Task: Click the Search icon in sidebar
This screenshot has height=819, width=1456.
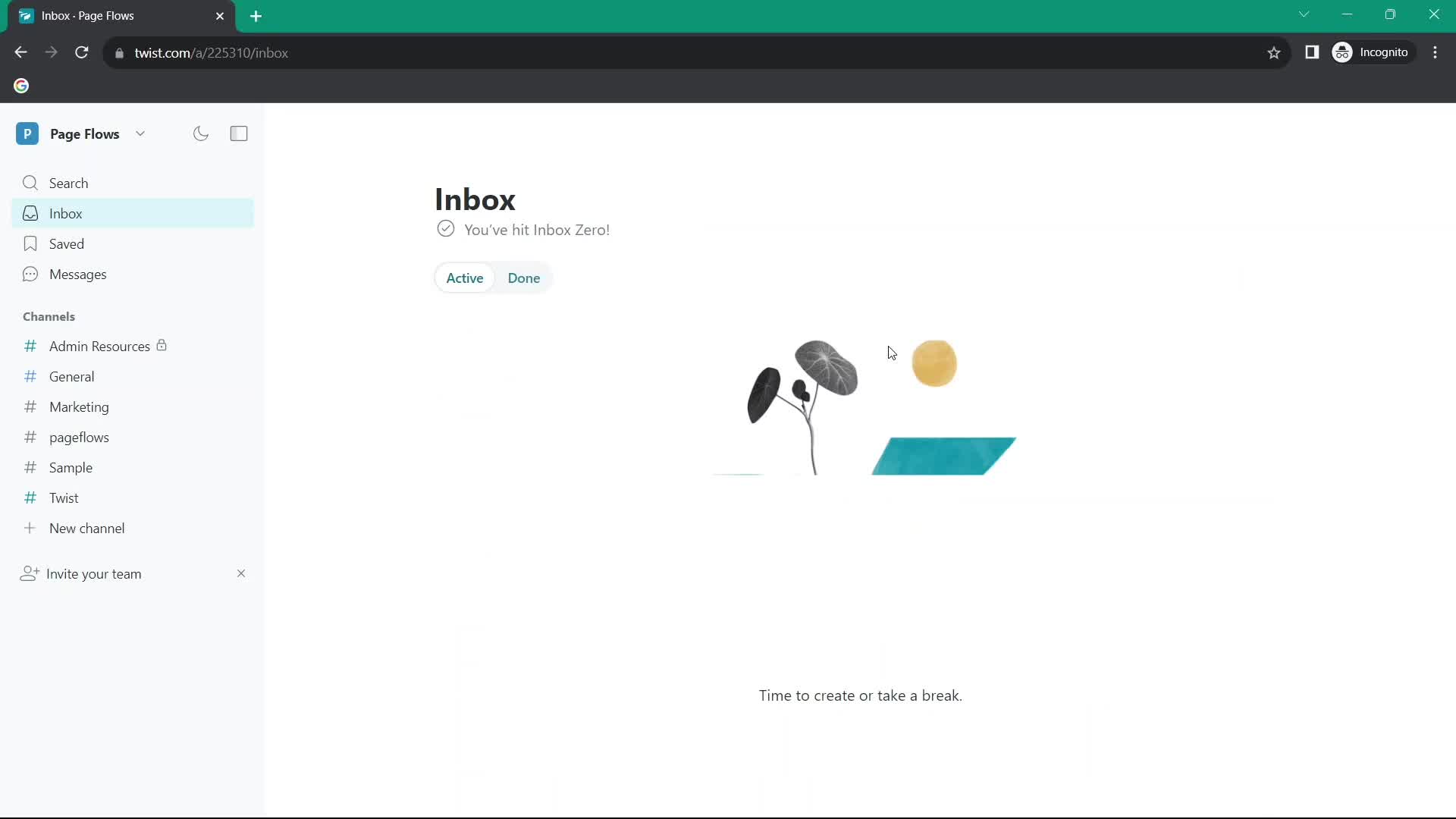Action: coord(30,182)
